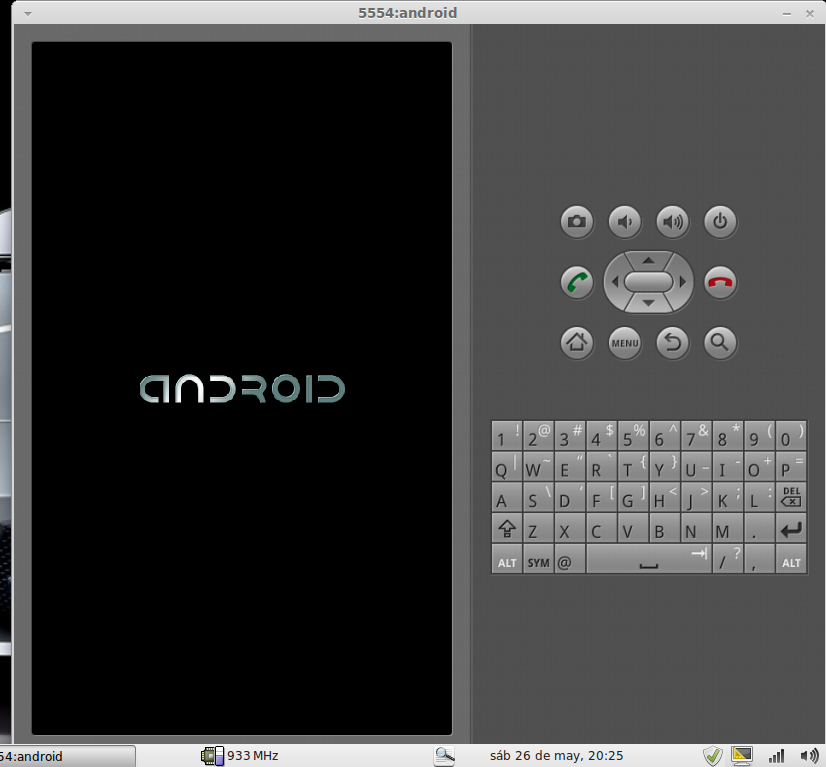Image resolution: width=826 pixels, height=767 pixels.
Task: Click the W key
Action: [538, 466]
